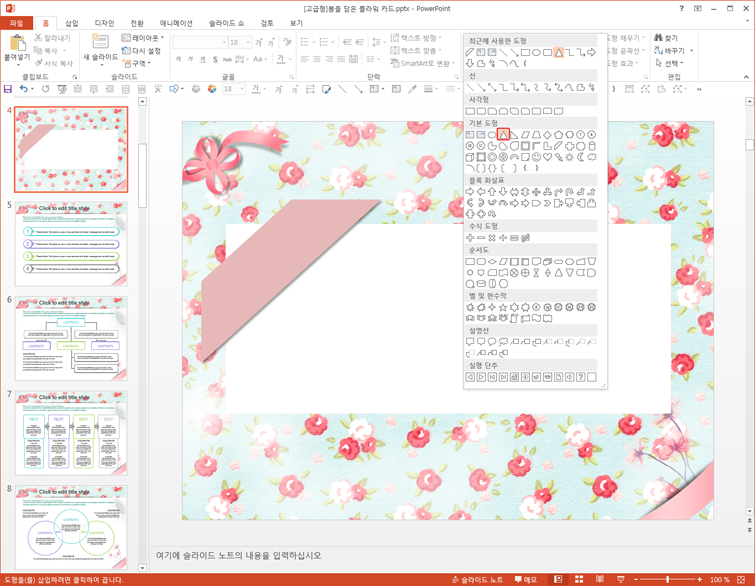
Task: Open the ribbon font size dropdown
Action: (248, 42)
